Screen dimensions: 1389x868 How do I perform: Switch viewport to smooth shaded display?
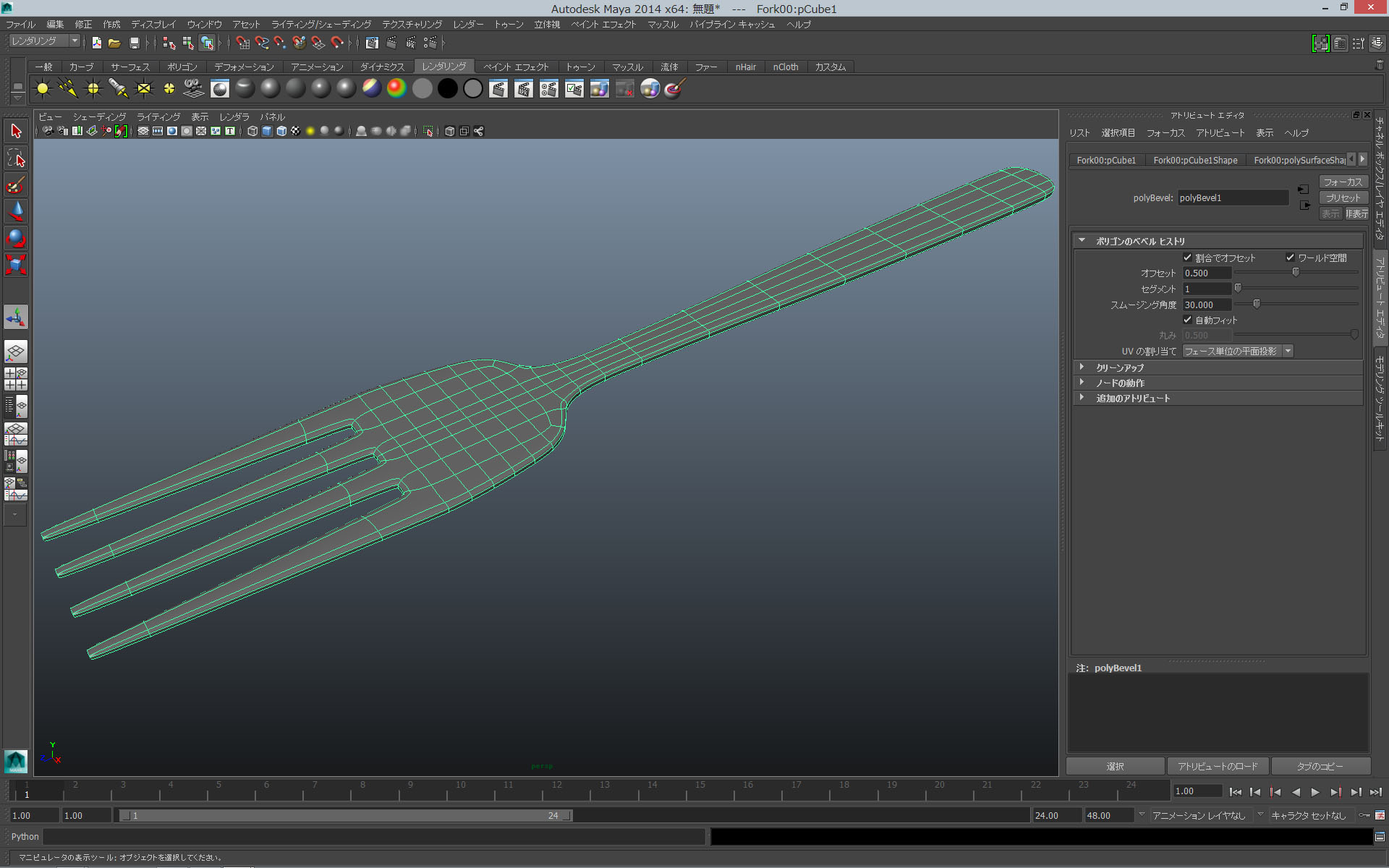coord(267,131)
